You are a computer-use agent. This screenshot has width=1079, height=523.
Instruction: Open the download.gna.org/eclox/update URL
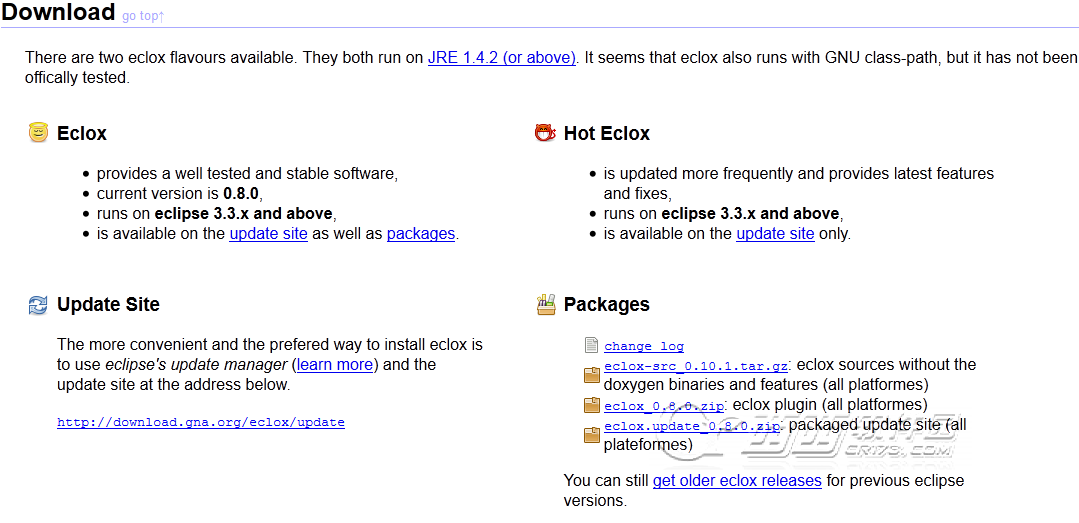point(201,423)
